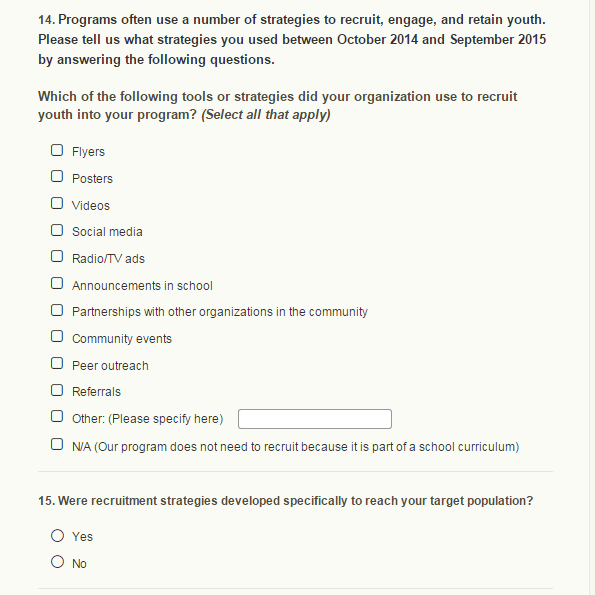Check the Radio/TV ads box

tap(57, 257)
